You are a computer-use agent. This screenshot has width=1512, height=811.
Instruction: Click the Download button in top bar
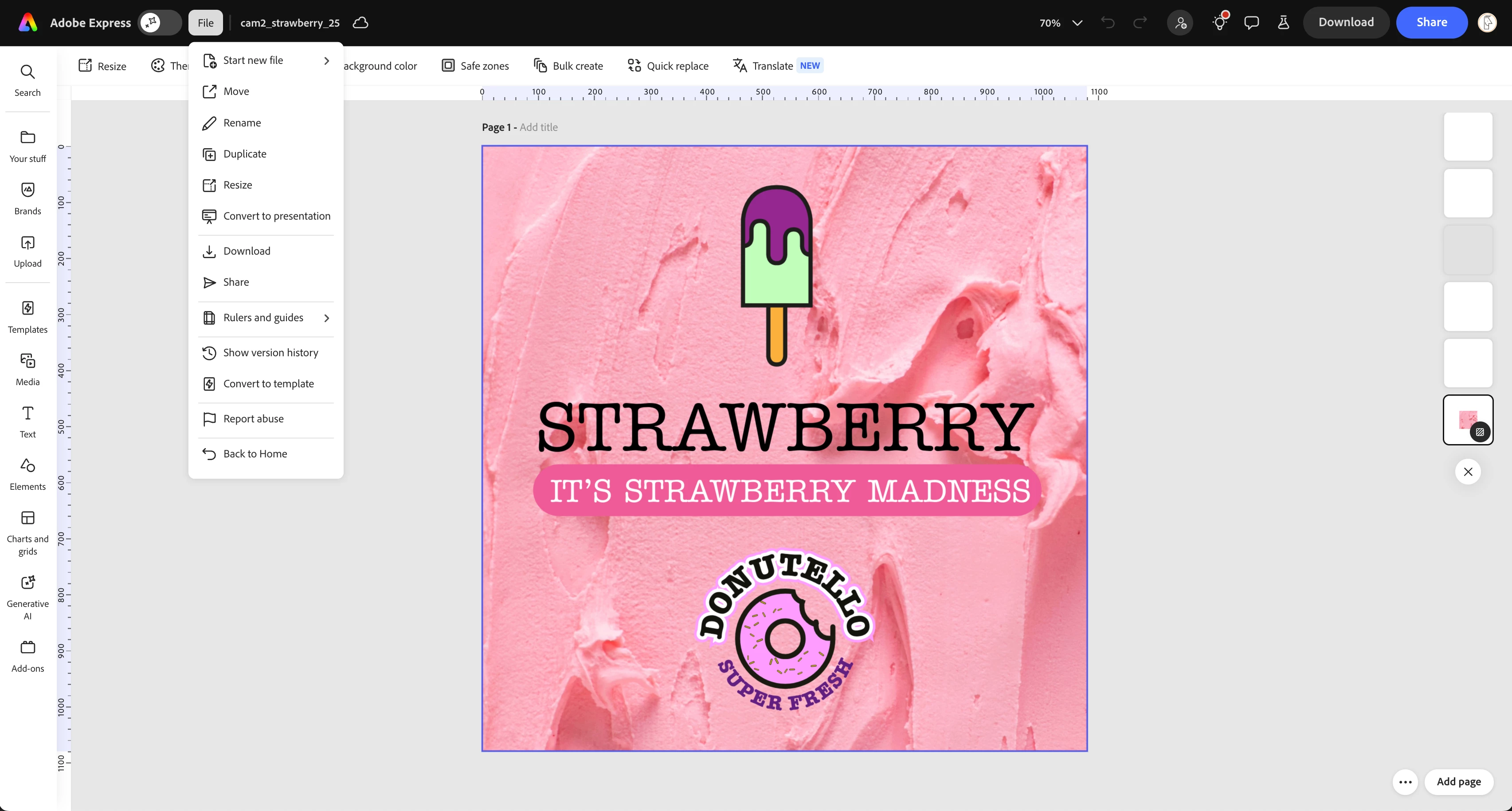(x=1346, y=22)
